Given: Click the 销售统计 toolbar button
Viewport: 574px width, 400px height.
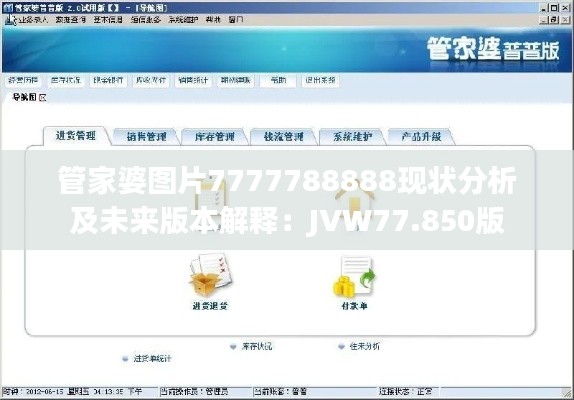Looking at the screenshot, I should pos(193,80).
